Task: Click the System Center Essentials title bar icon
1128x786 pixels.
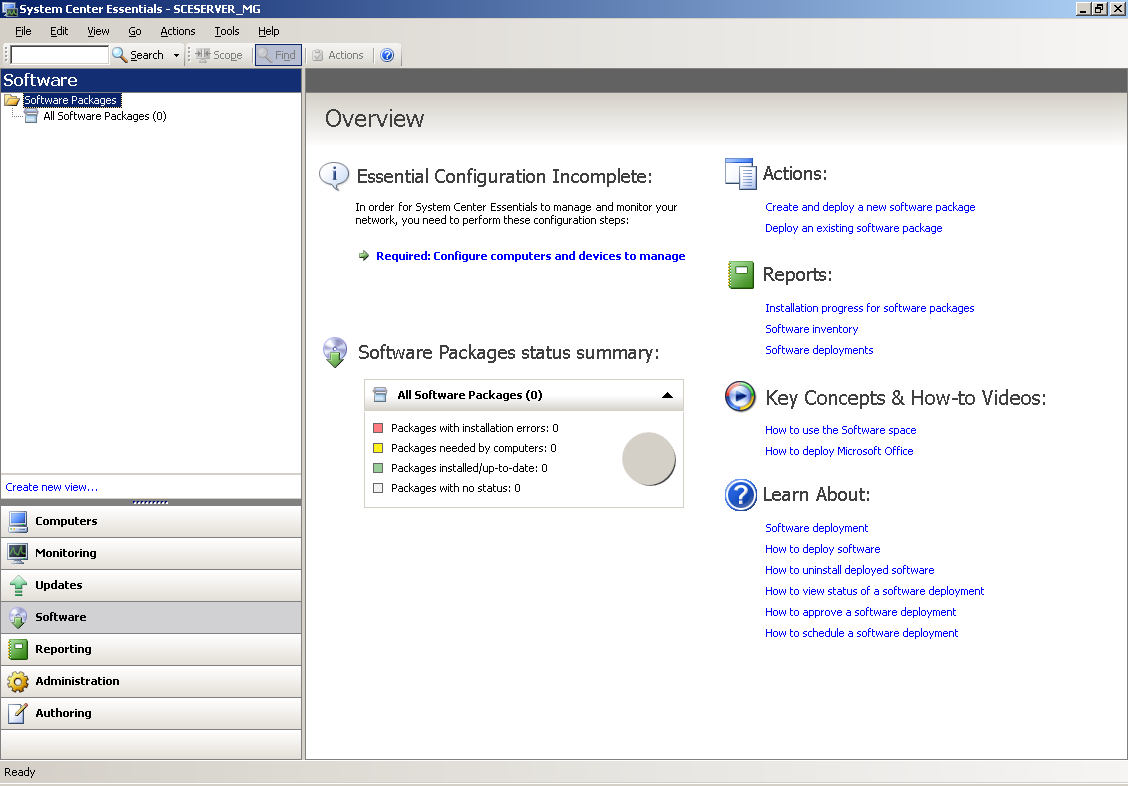Action: pyautogui.click(x=9, y=9)
